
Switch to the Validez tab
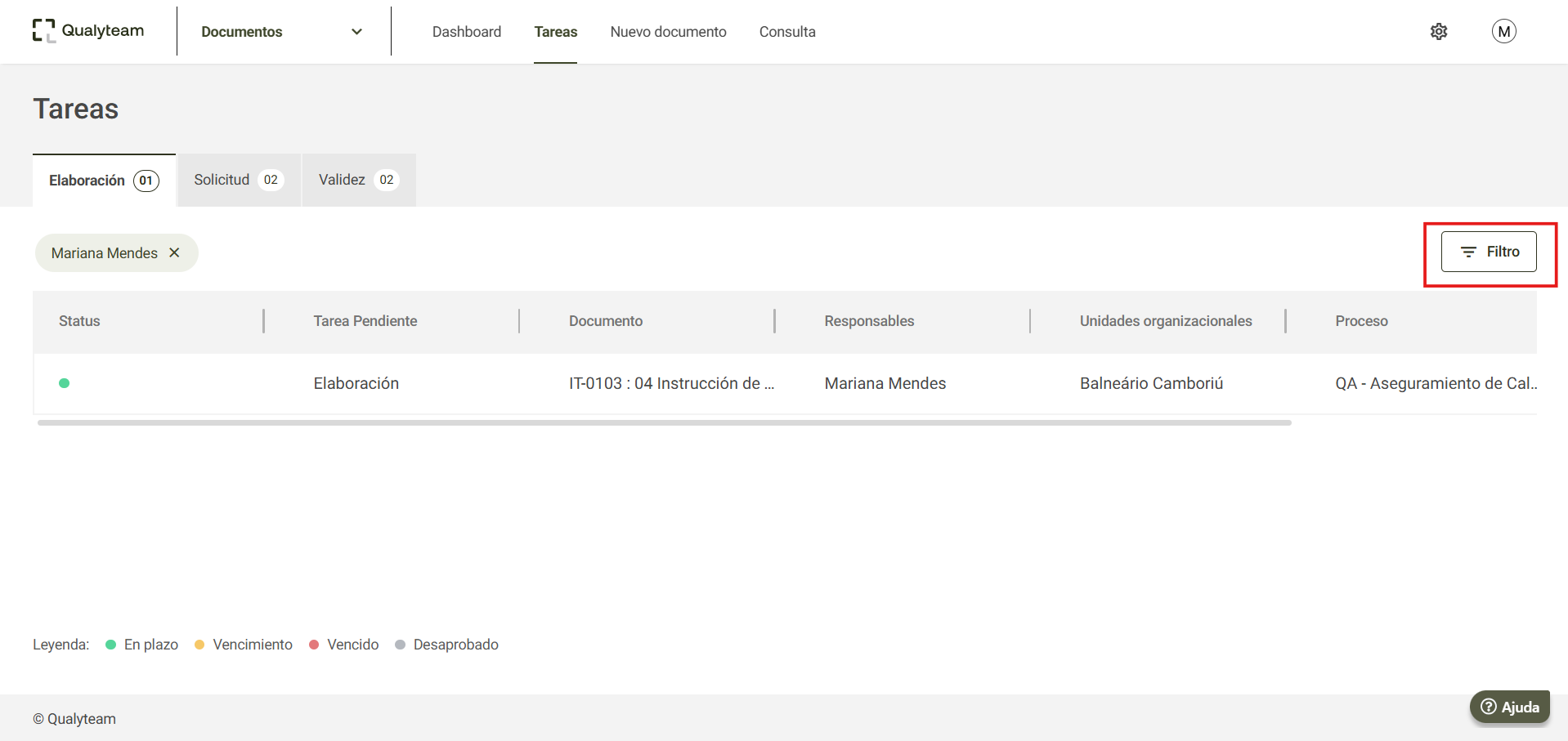click(359, 180)
